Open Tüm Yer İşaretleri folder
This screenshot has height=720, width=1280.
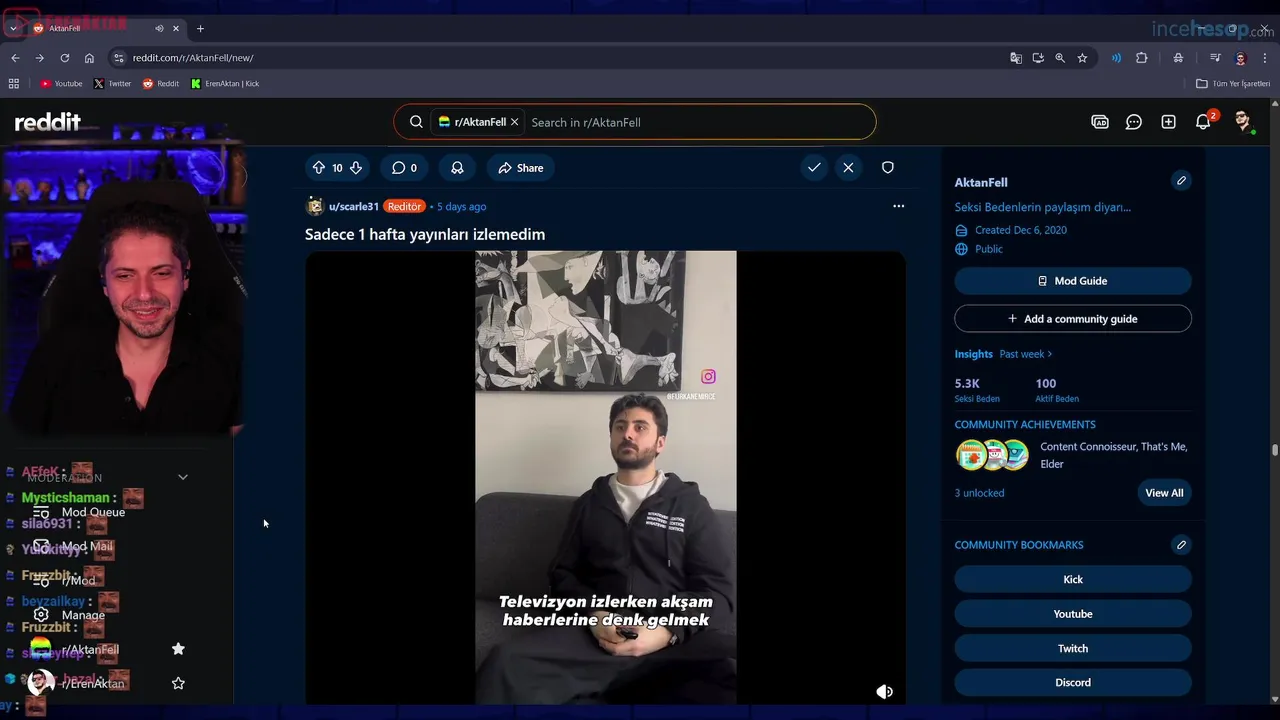[1233, 84]
